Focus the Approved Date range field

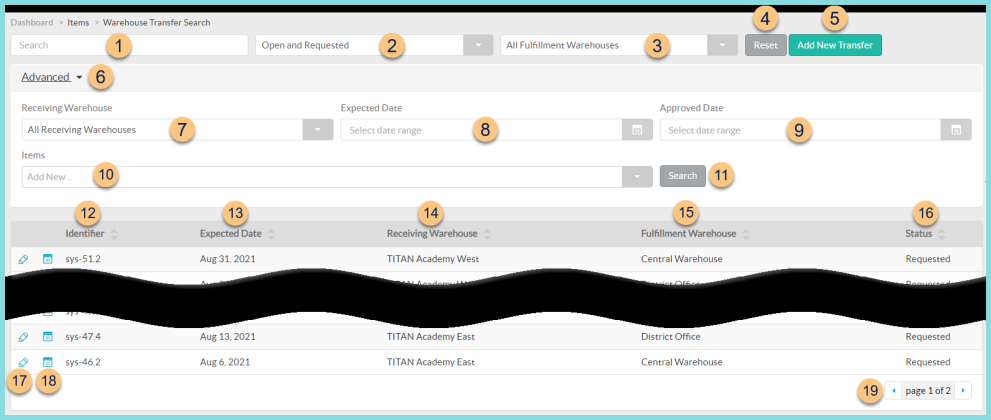click(801, 130)
